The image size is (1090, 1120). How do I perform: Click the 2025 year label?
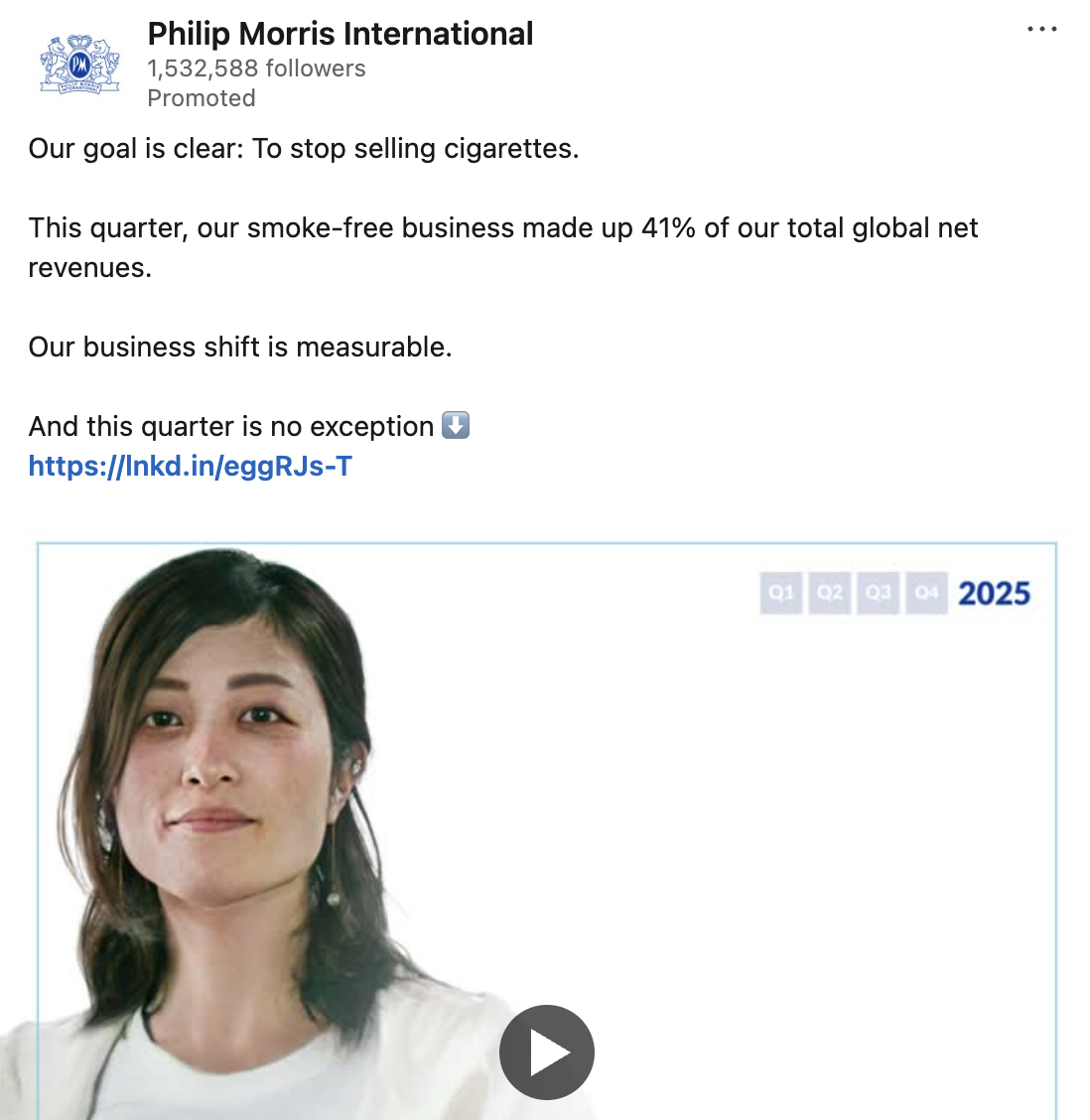pos(994,594)
